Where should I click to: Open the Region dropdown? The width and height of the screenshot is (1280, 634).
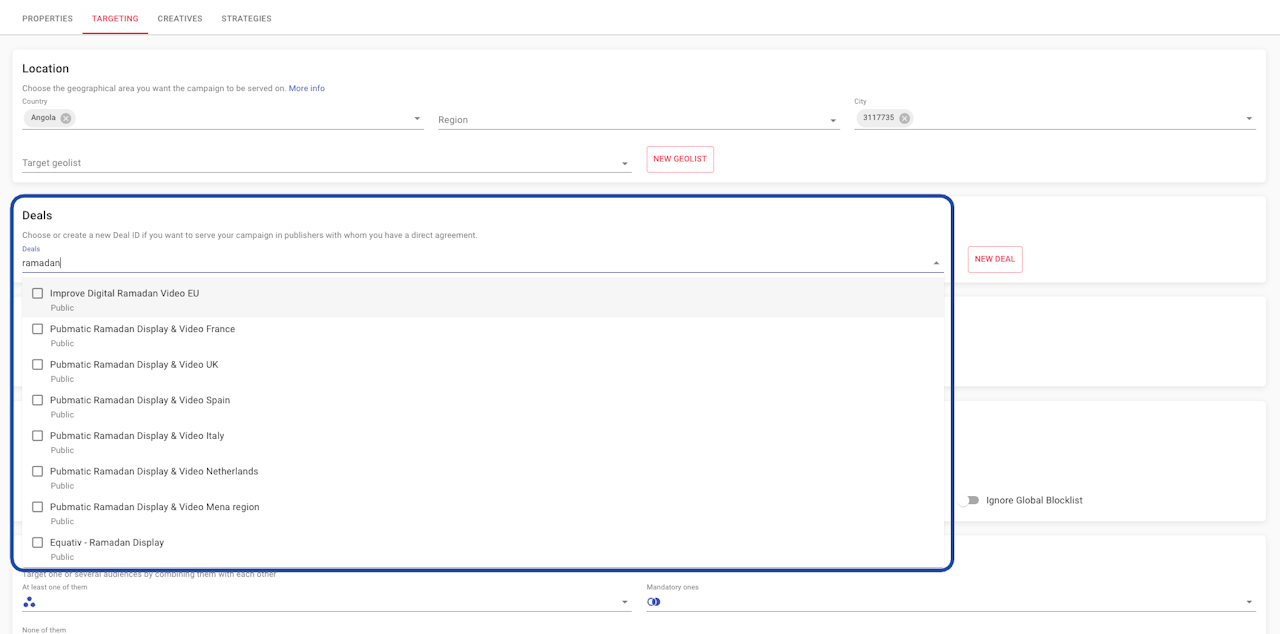coord(833,121)
